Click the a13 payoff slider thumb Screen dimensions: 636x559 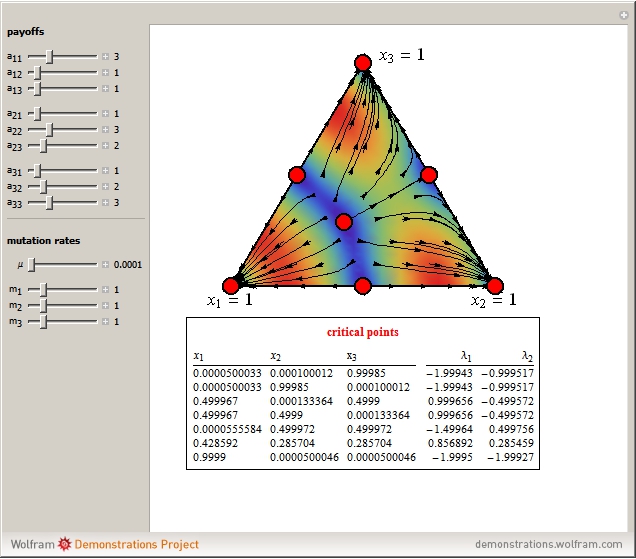(37, 88)
